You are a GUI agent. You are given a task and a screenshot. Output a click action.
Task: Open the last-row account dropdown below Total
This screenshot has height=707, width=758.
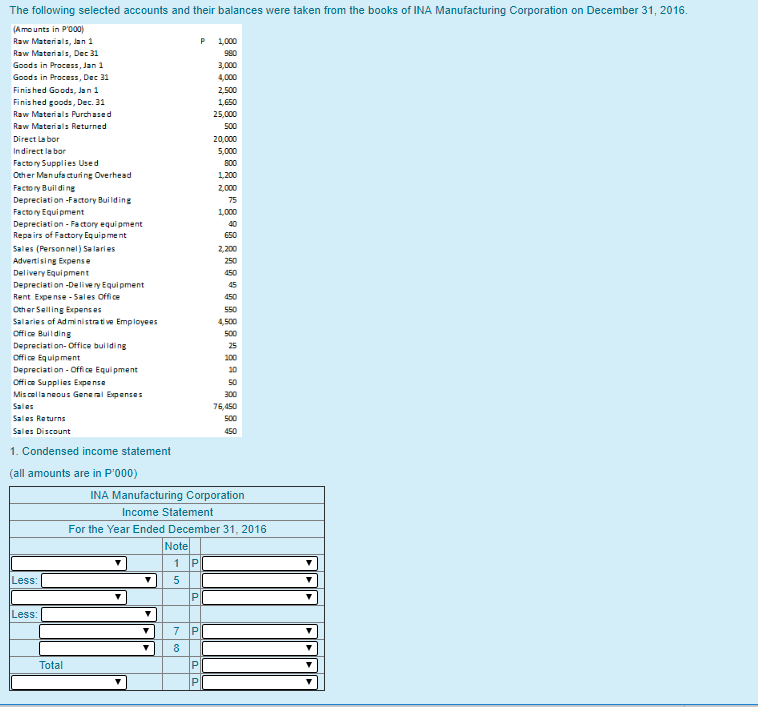tap(69, 682)
